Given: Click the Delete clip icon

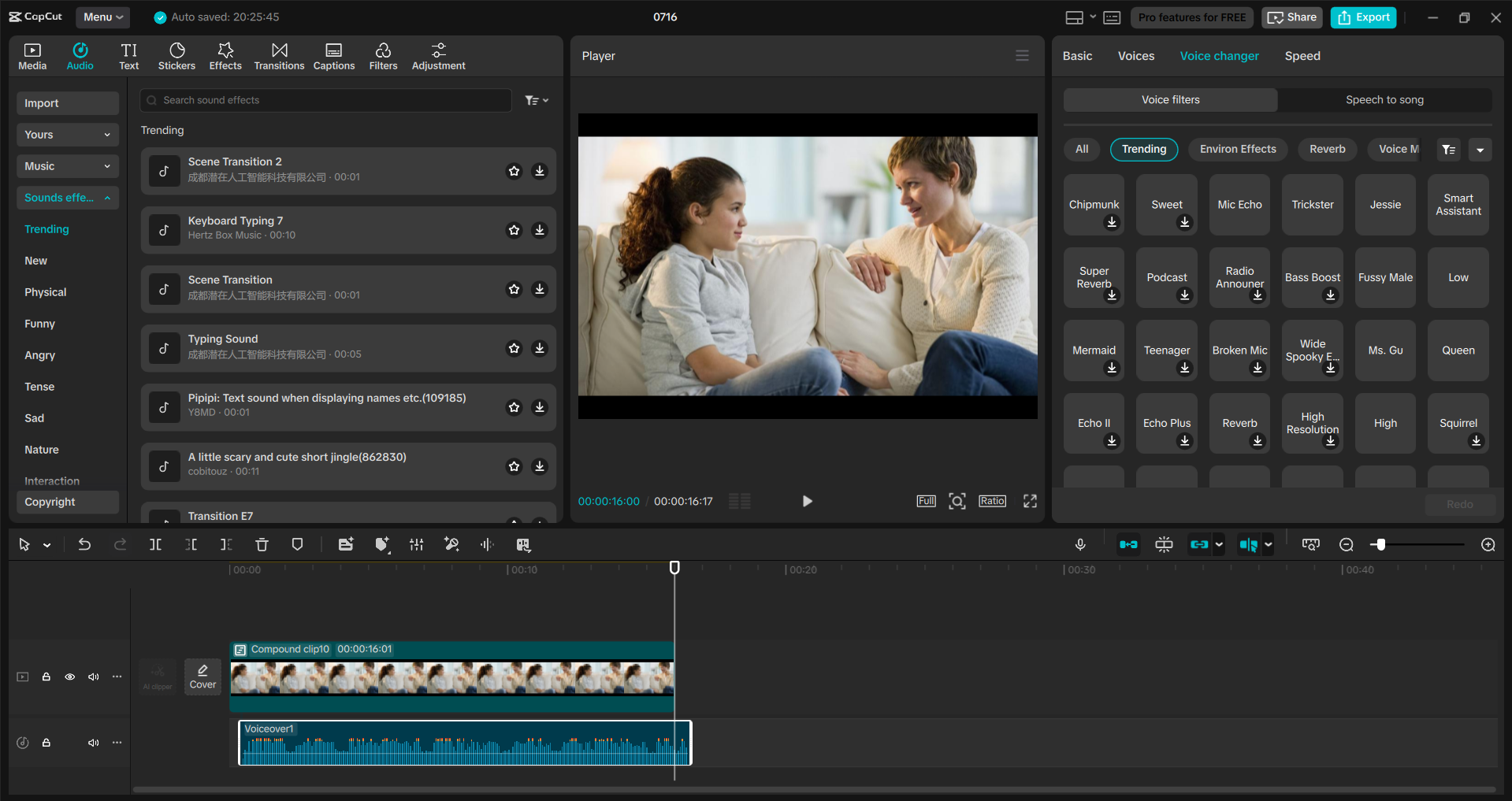Looking at the screenshot, I should [261, 543].
